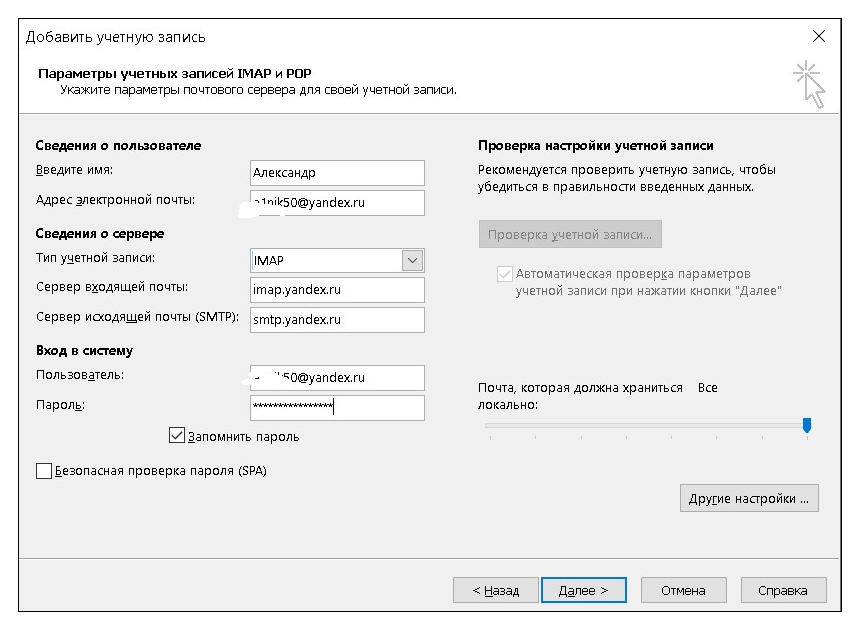Click Проверка учетной записи button
The image size is (860, 630).
point(570,235)
